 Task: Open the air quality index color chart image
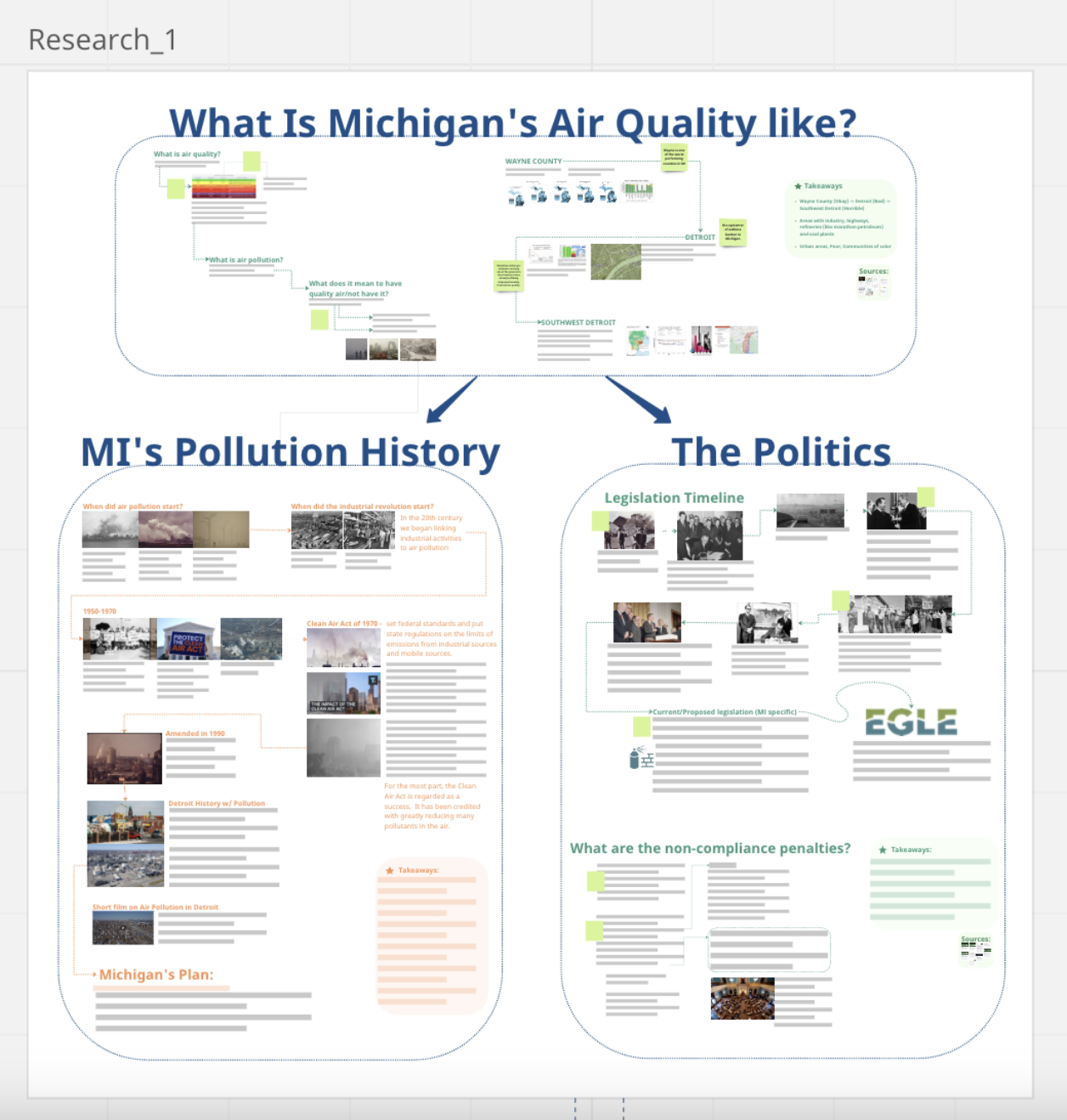(x=223, y=188)
